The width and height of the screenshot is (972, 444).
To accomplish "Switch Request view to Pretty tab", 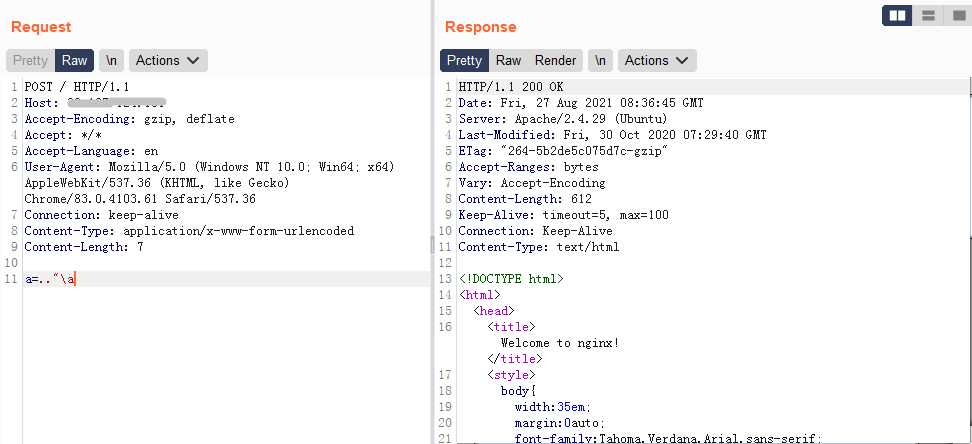I will tap(30, 60).
